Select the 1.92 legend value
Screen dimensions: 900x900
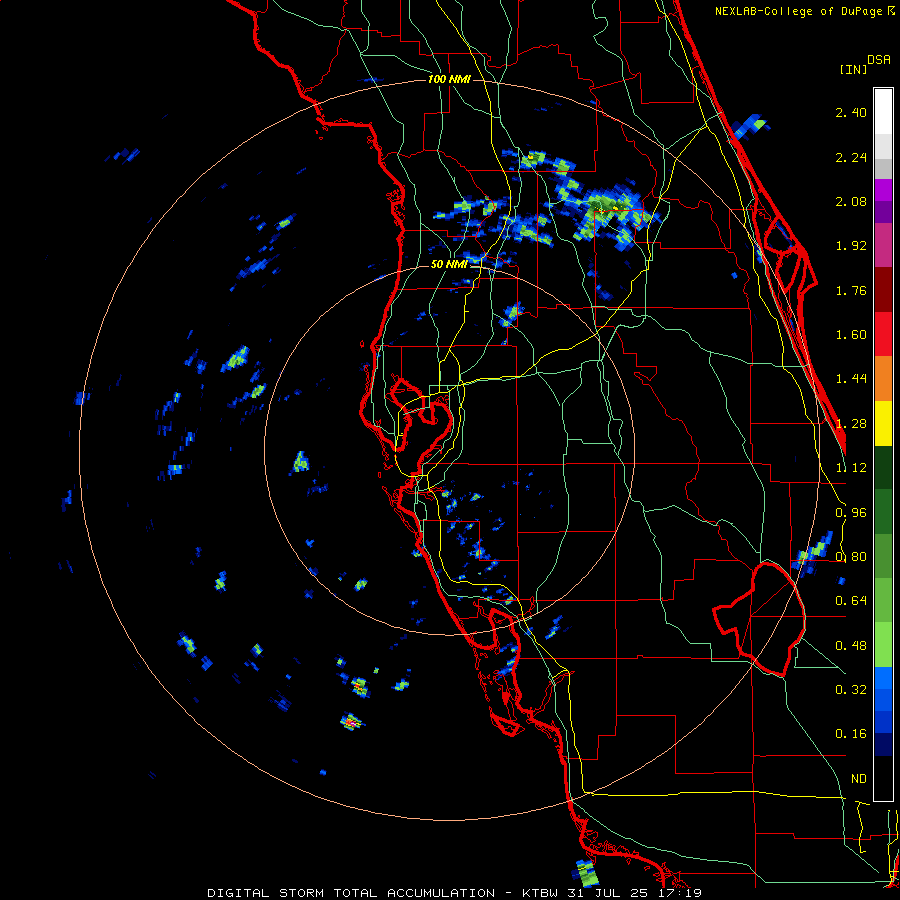[851, 246]
